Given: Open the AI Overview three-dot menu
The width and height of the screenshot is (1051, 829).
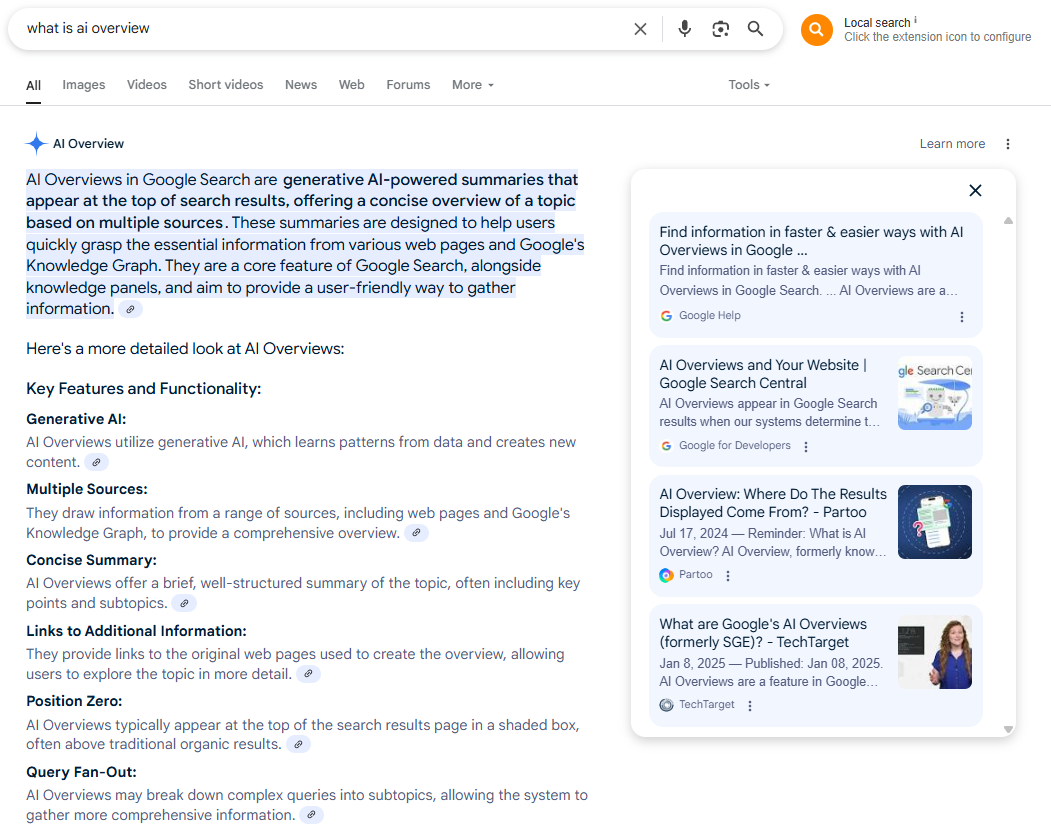Looking at the screenshot, I should coord(1007,144).
